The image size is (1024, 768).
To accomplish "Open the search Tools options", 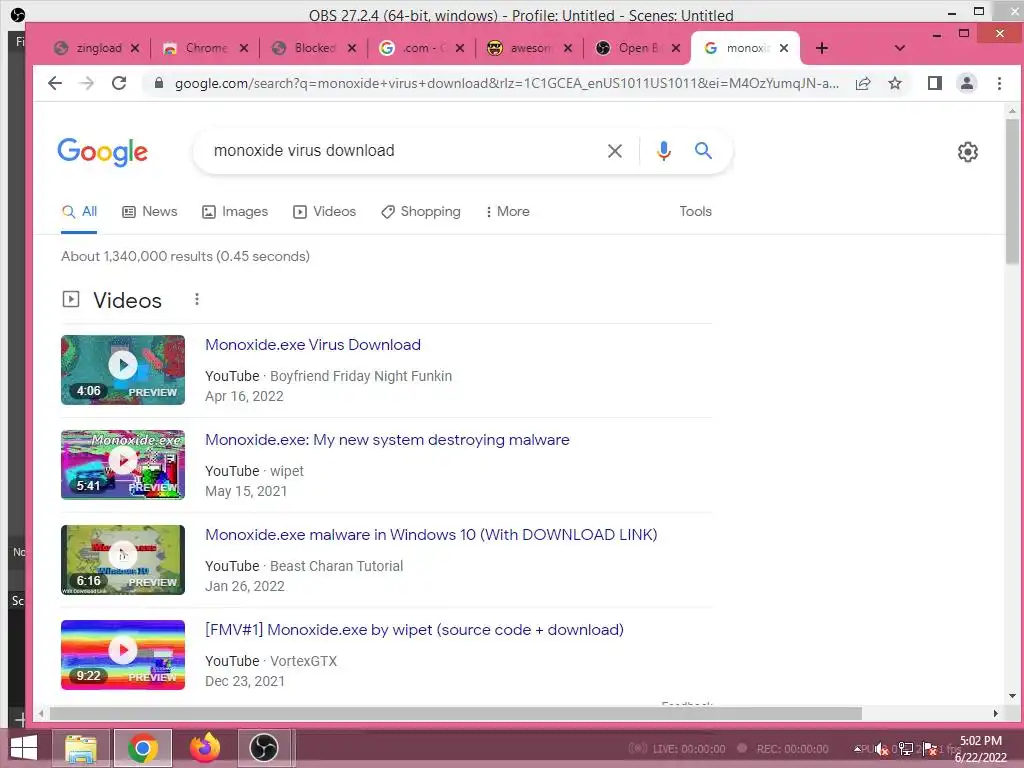I will pyautogui.click(x=695, y=212).
